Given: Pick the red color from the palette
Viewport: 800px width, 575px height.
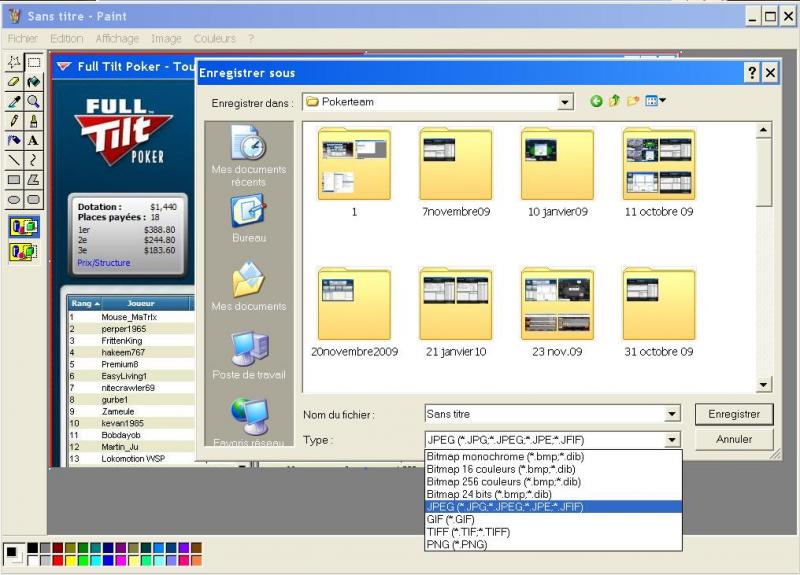Looking at the screenshot, I should click(x=57, y=561).
